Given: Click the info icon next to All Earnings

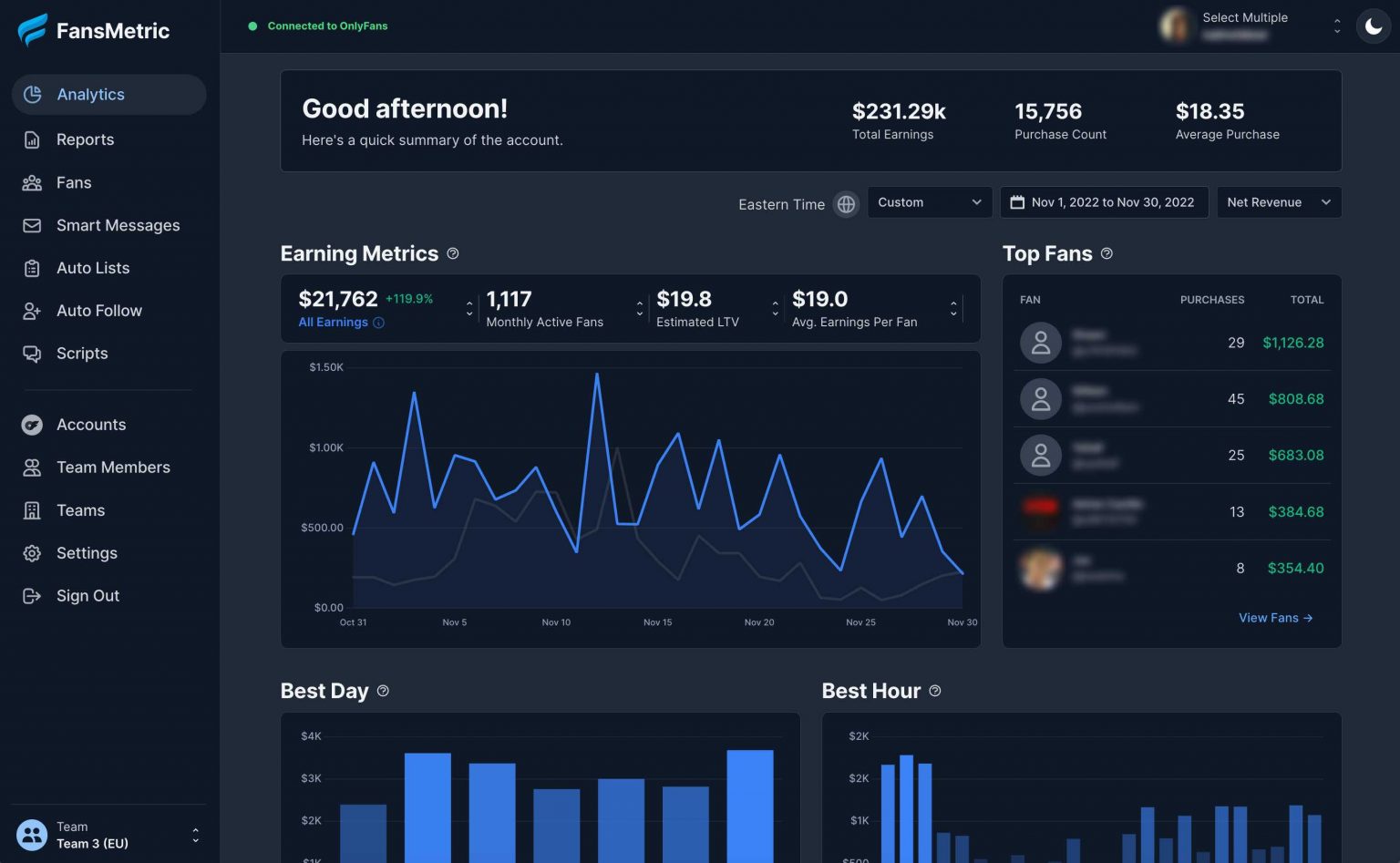Looking at the screenshot, I should (x=379, y=323).
